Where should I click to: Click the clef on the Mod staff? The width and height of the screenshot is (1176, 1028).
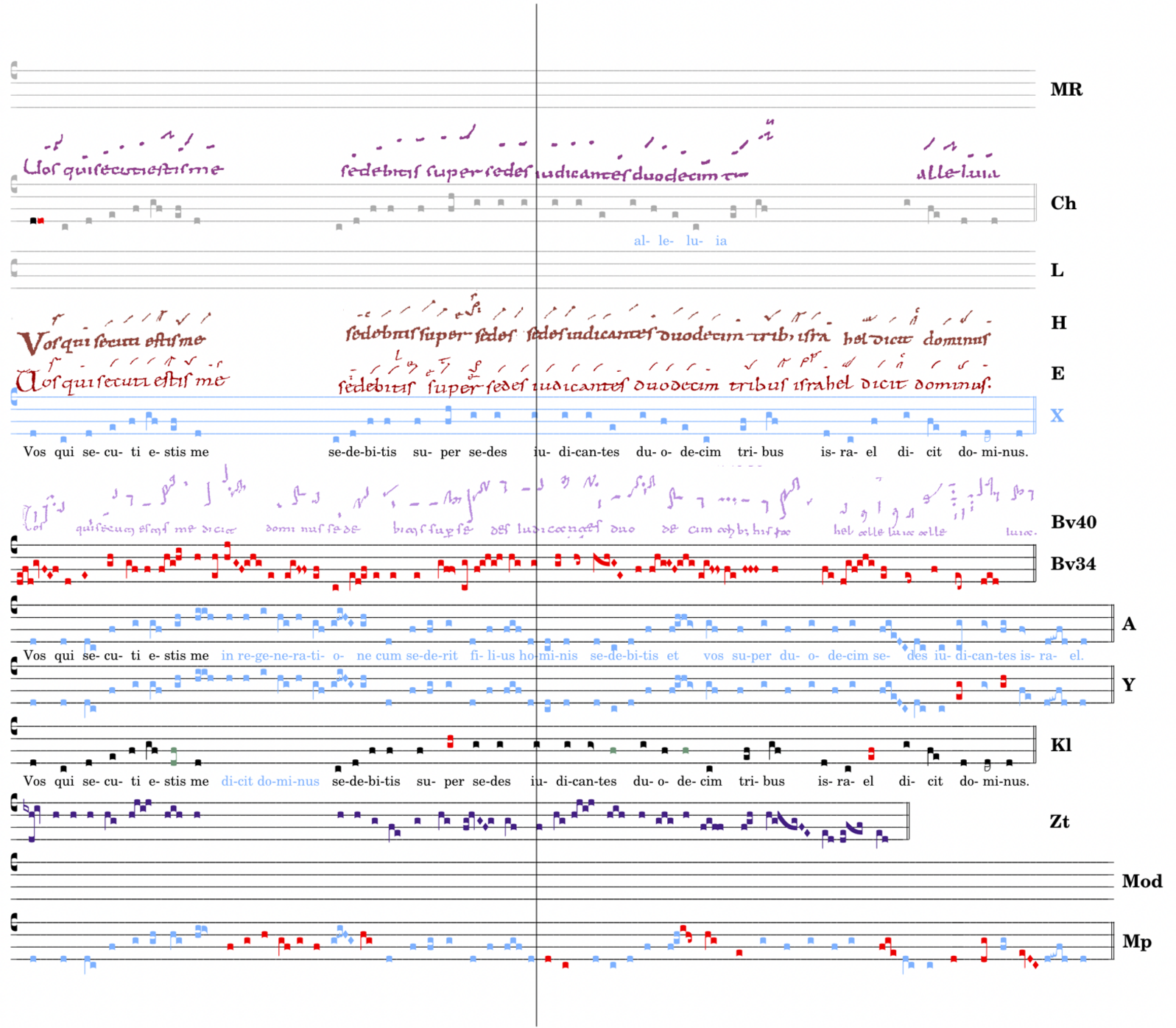pyautogui.click(x=14, y=862)
